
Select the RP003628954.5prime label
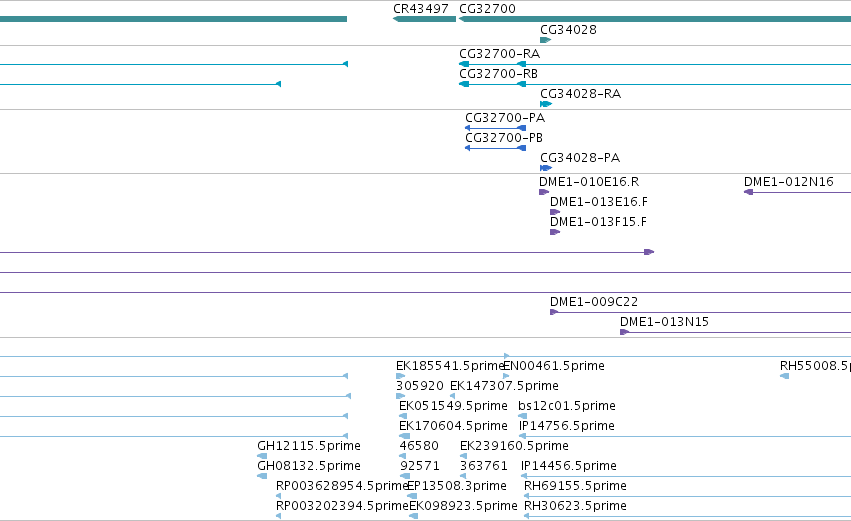[x=341, y=486]
